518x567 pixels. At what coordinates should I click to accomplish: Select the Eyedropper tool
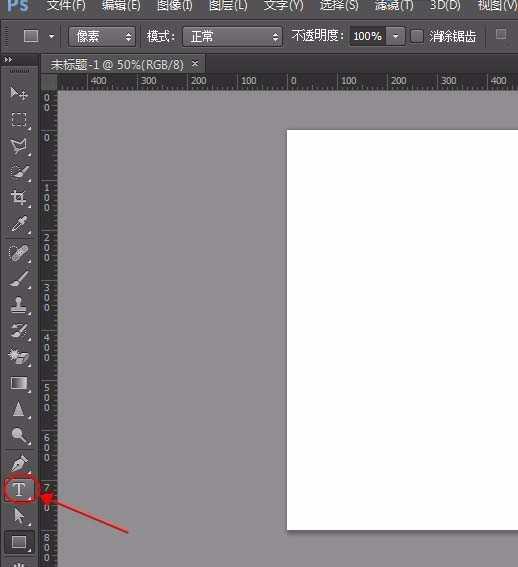(x=19, y=224)
